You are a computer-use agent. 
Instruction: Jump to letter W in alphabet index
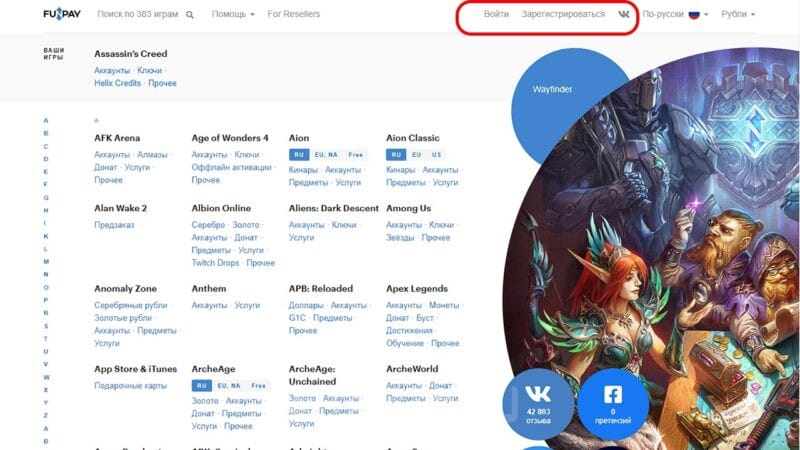coord(46,378)
